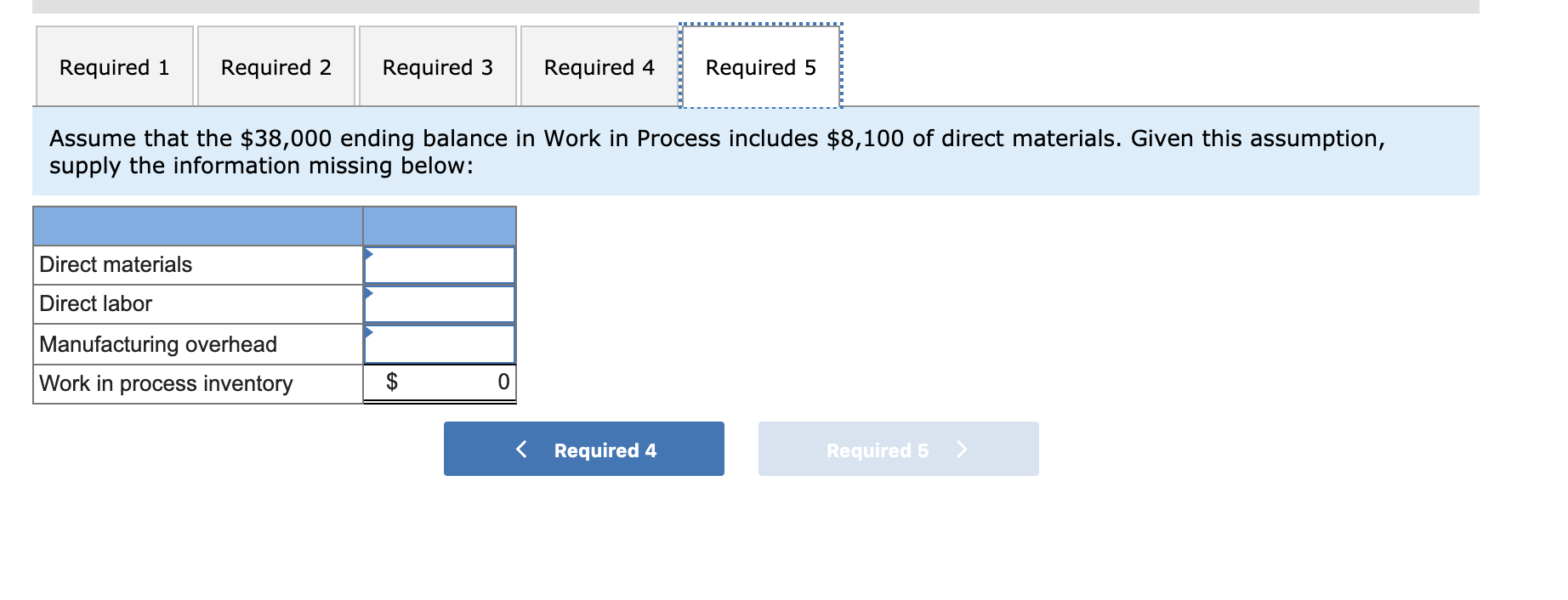Open the Required 3 tab
The image size is (1568, 600).
pyautogui.click(x=437, y=66)
